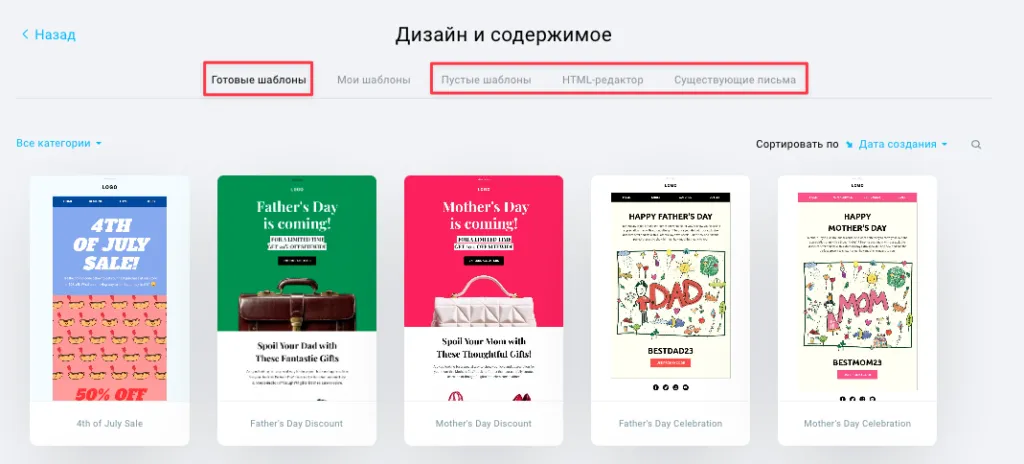Select the Пустые шаблоны tab
The image size is (1024, 464).
coord(486,80)
